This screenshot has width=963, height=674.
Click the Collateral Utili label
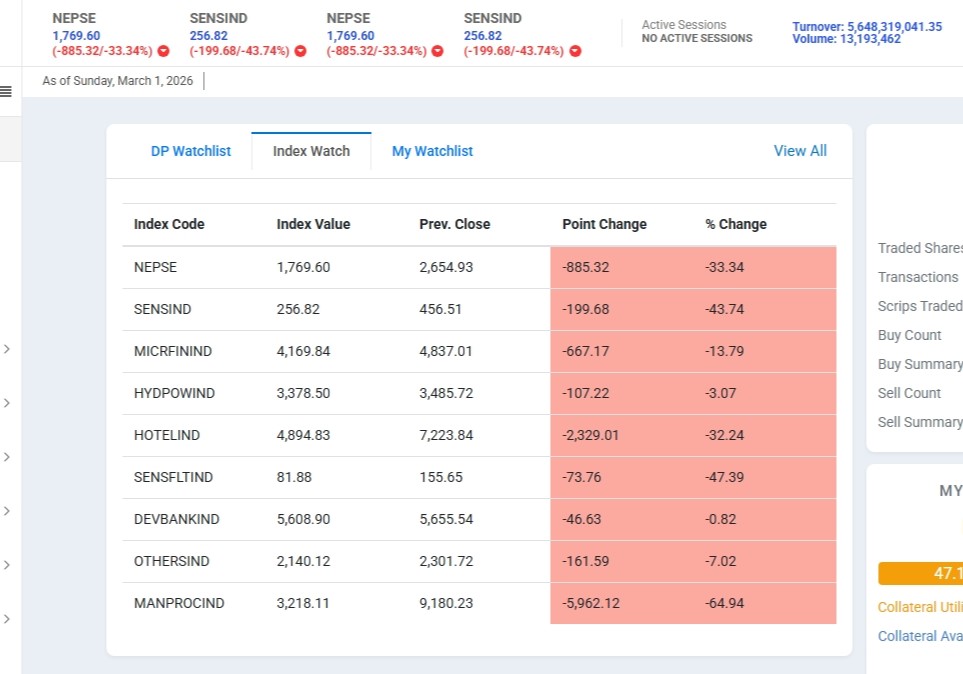click(920, 607)
